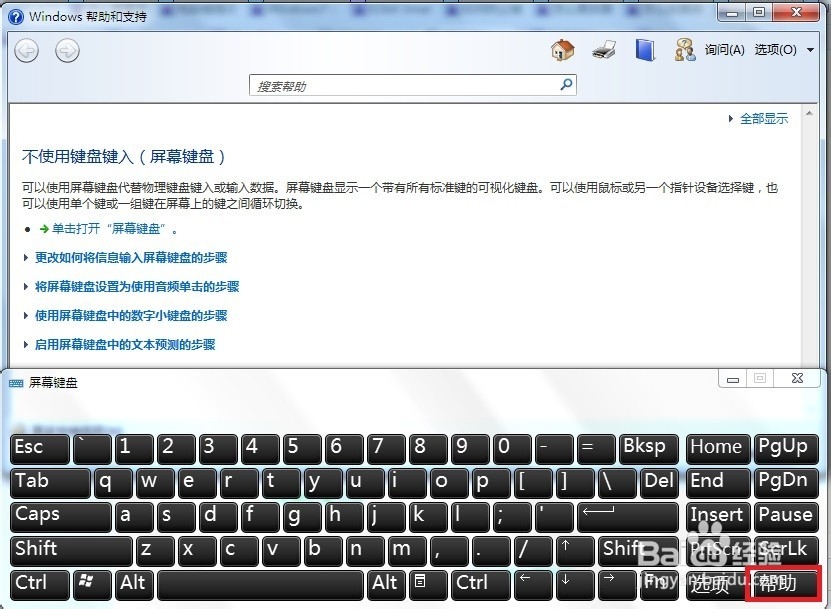Open the 选项(O) dropdown menu
This screenshot has width=831, height=609.
[784, 50]
